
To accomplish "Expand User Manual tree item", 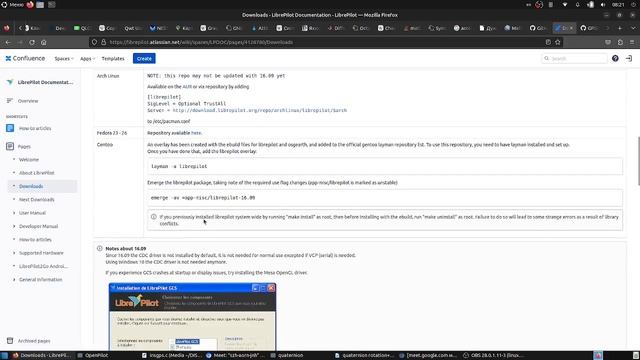I will click(14, 213).
